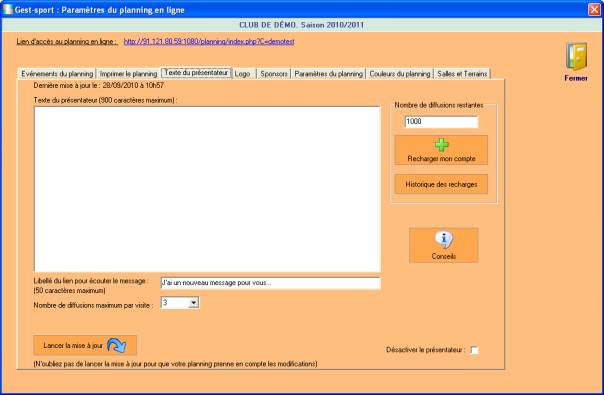Click the Nombre de diffusions restantes label
The height and width of the screenshot is (395, 604).
click(439, 105)
